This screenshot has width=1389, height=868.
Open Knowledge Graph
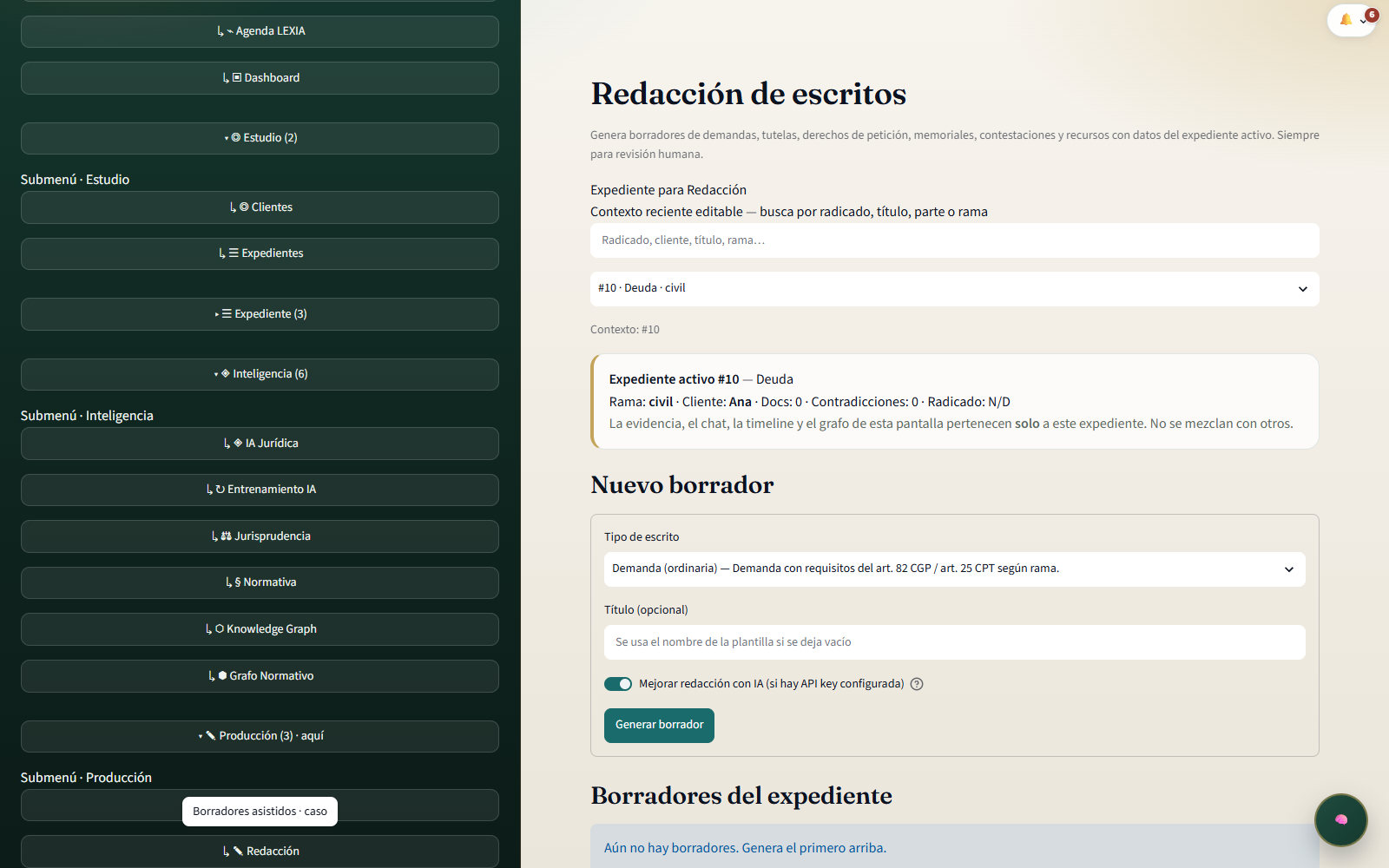[x=260, y=629]
